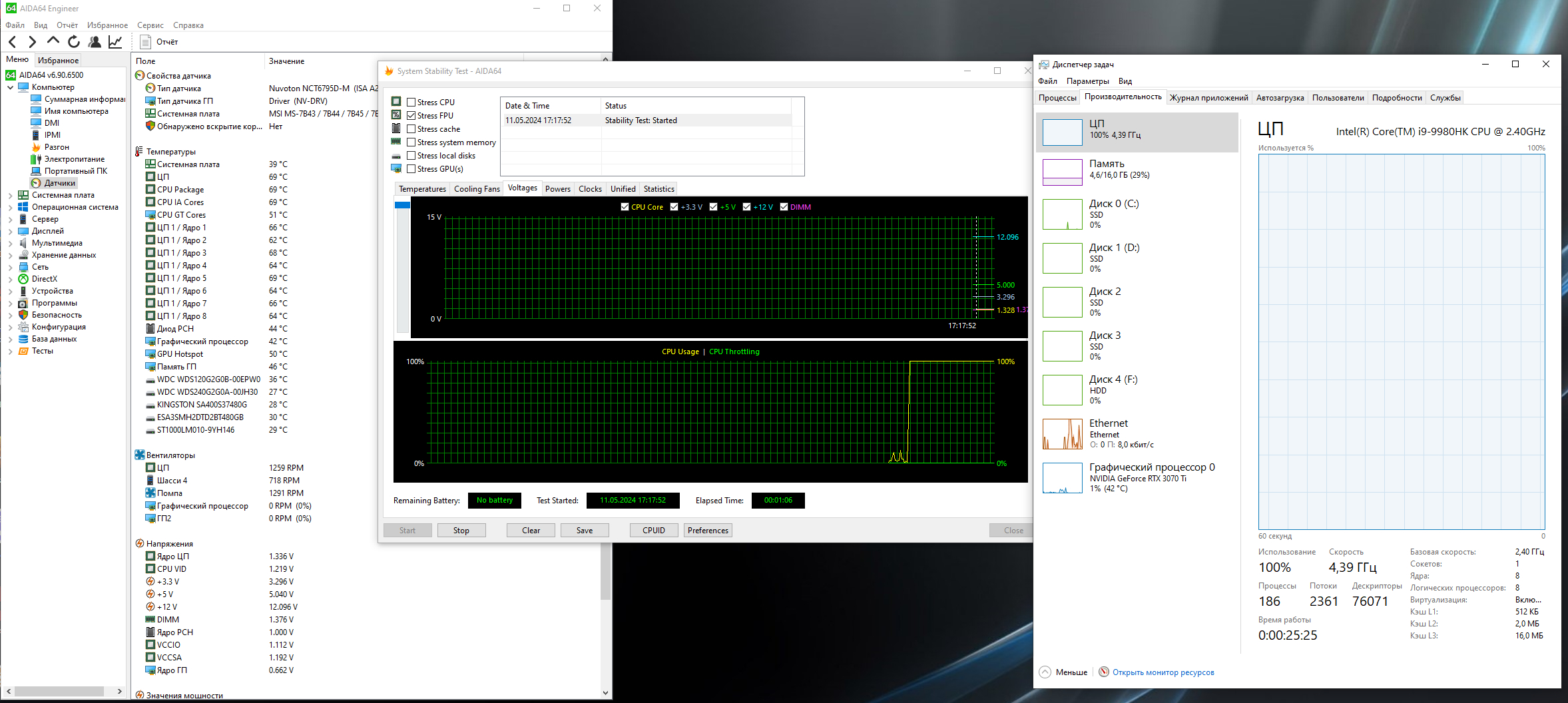Image resolution: width=1568 pixels, height=703 pixels.
Task: Enable the Stress GPU(s) checkbox
Action: pyautogui.click(x=411, y=169)
